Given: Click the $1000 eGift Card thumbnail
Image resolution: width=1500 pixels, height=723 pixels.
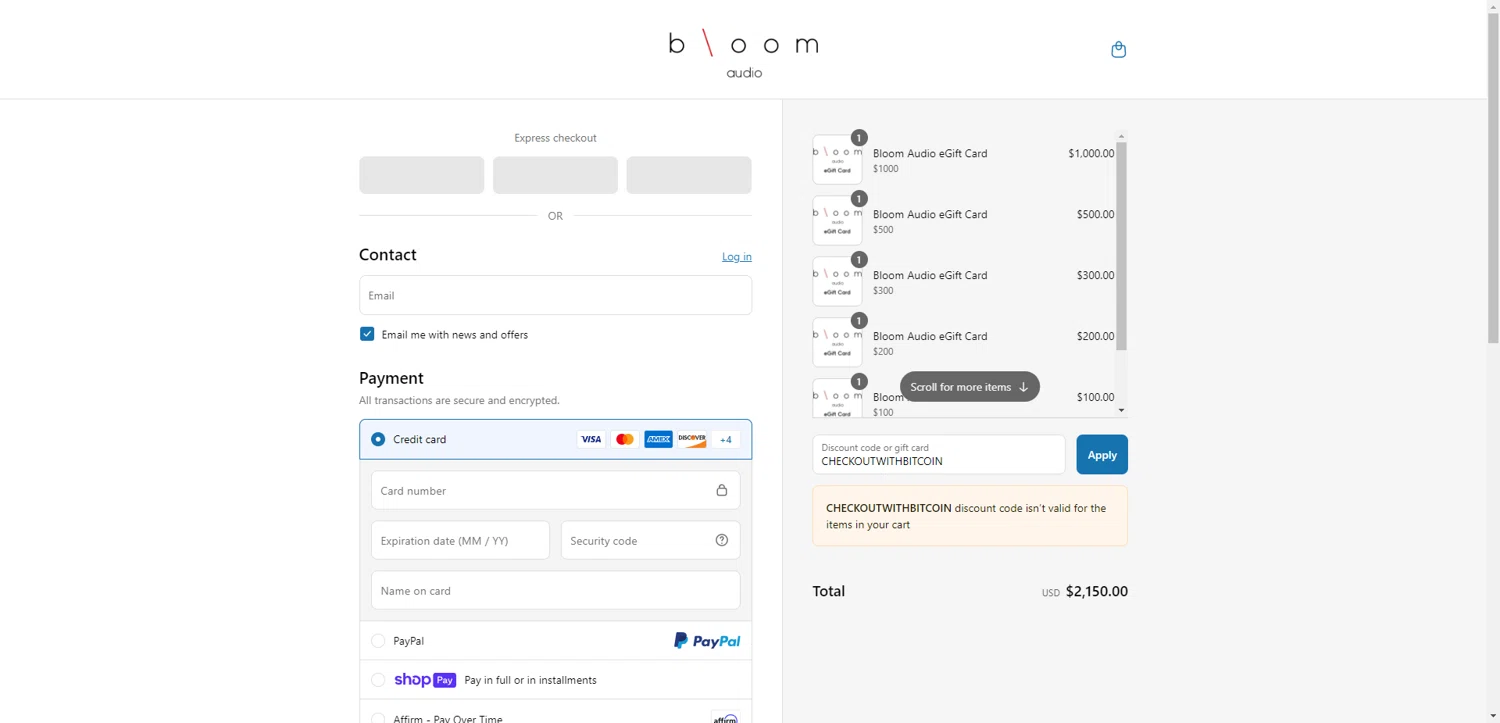Looking at the screenshot, I should pyautogui.click(x=837, y=160).
